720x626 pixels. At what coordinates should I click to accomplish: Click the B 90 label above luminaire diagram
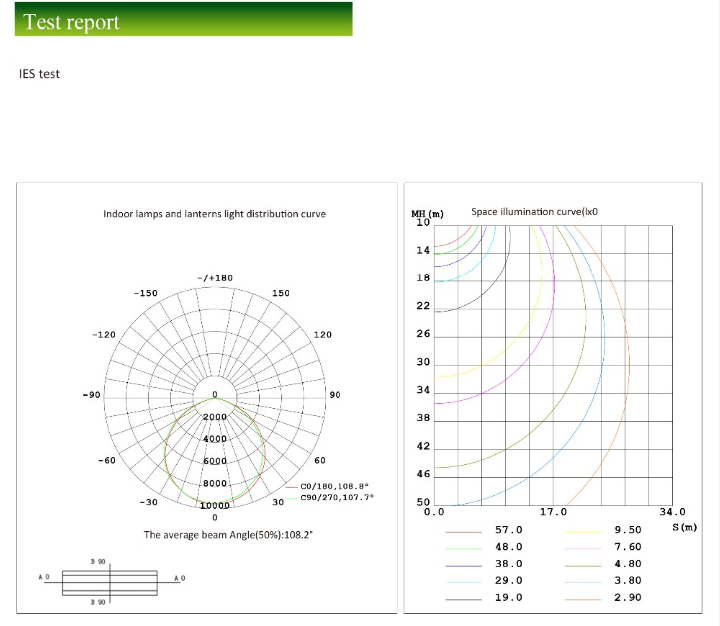(98, 562)
